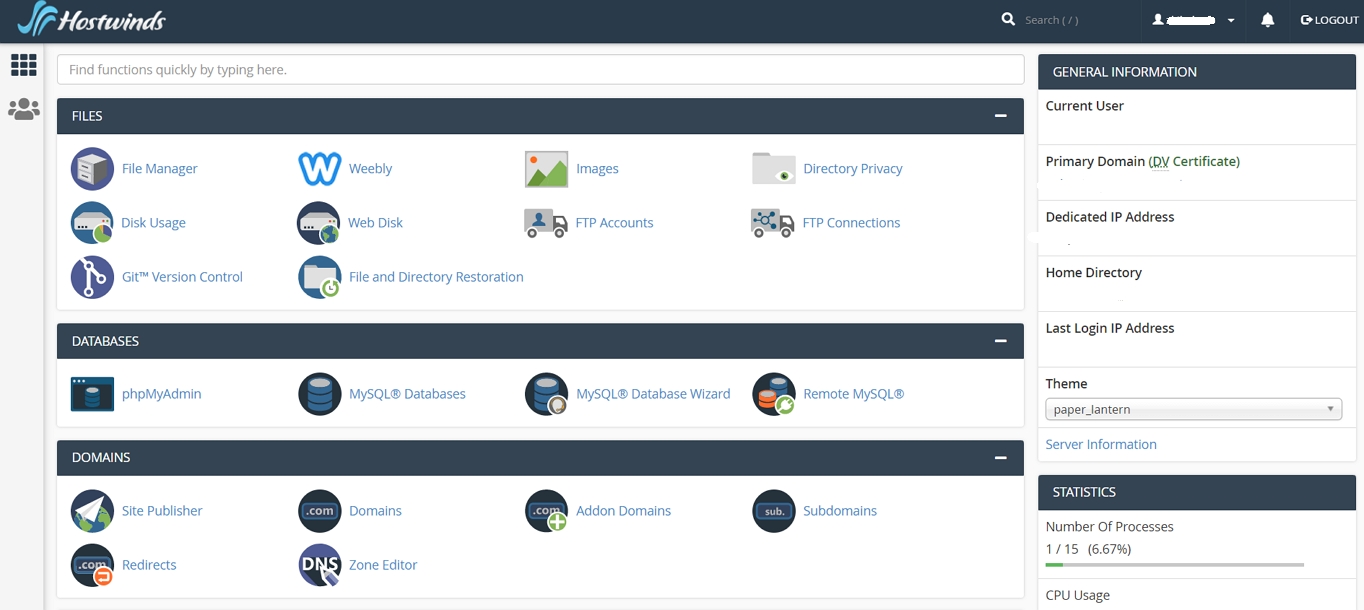Click the STATISTICS panel header
The width and height of the screenshot is (1364, 610).
pos(1197,492)
